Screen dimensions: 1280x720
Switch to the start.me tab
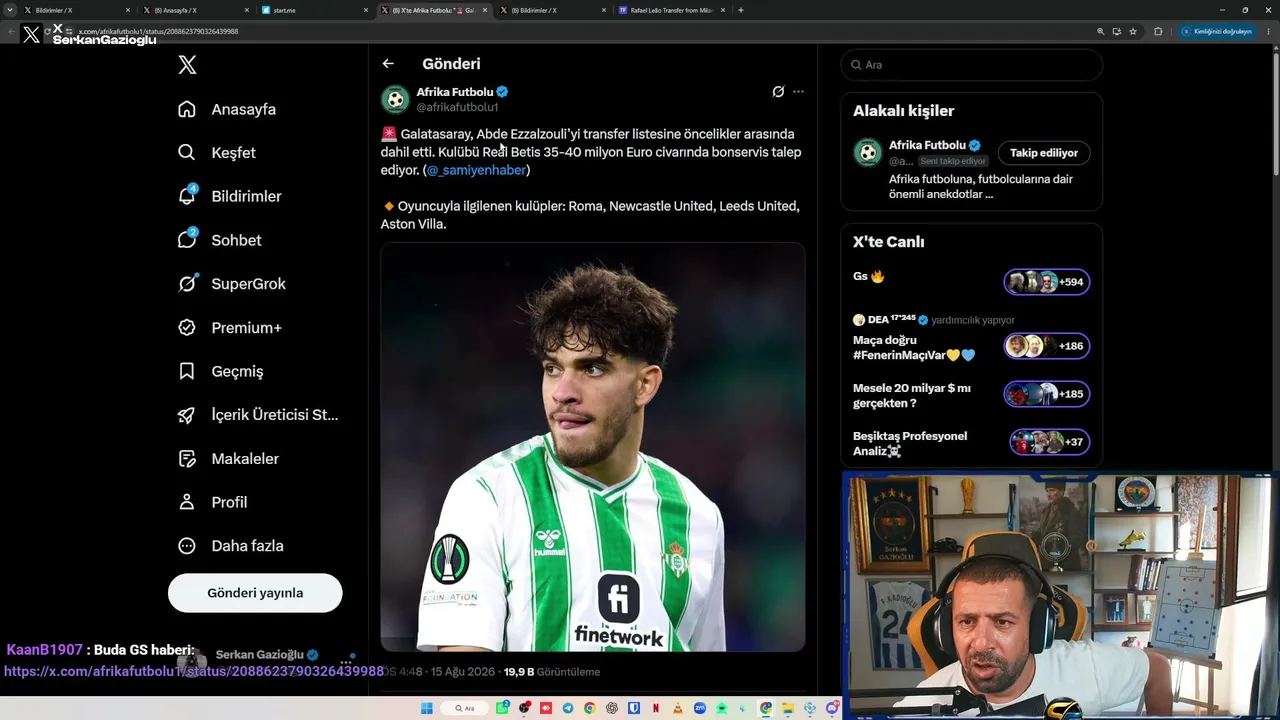pyautogui.click(x=315, y=10)
